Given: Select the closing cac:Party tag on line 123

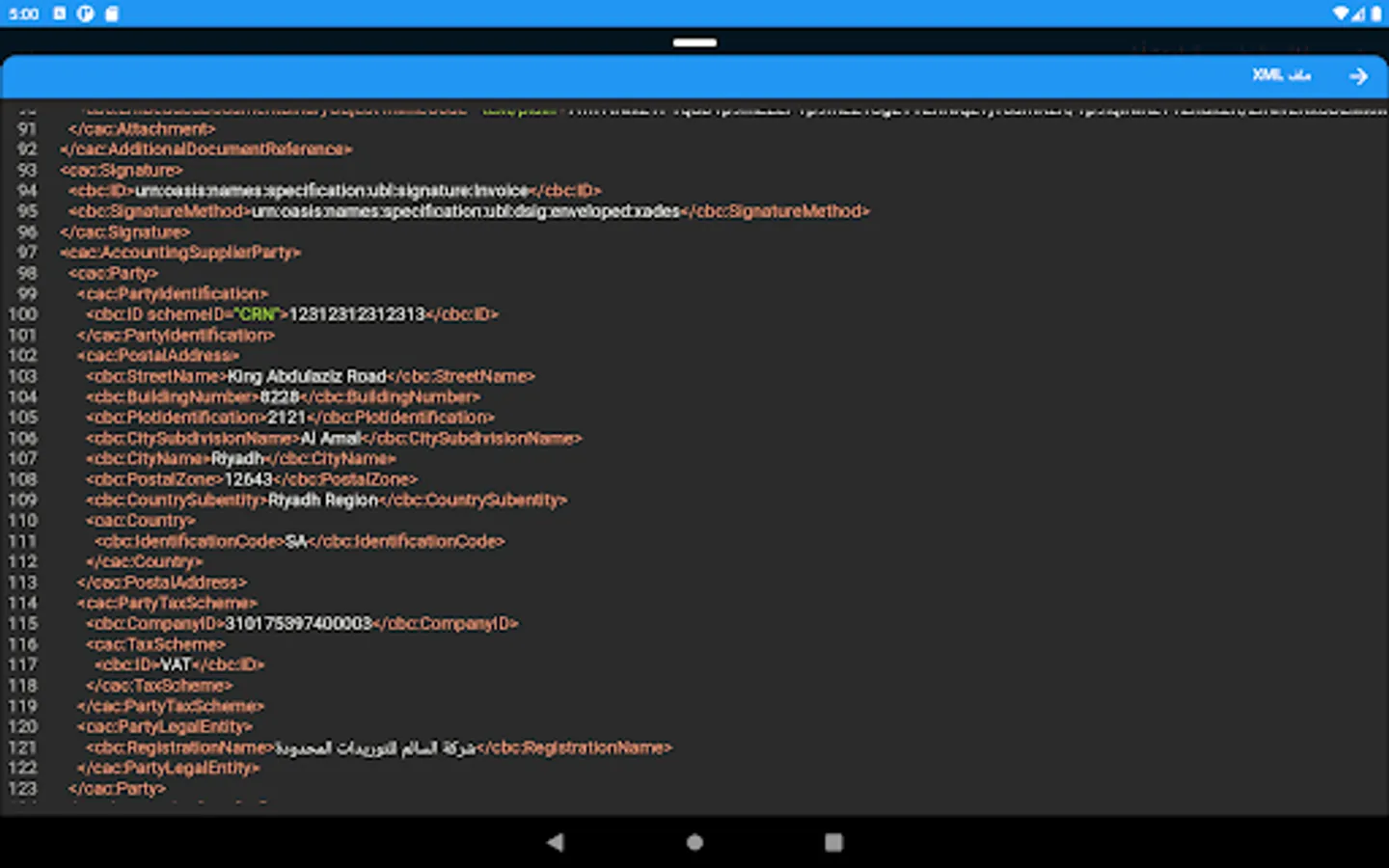Looking at the screenshot, I should (x=117, y=790).
